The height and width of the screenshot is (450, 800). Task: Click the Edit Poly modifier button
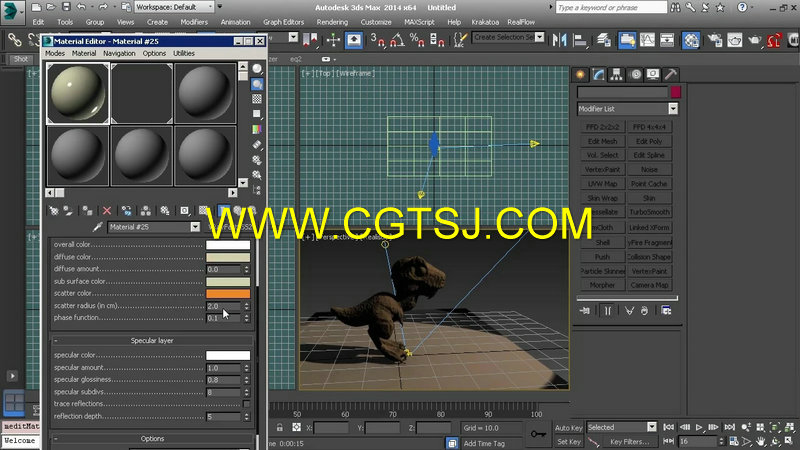[649, 141]
